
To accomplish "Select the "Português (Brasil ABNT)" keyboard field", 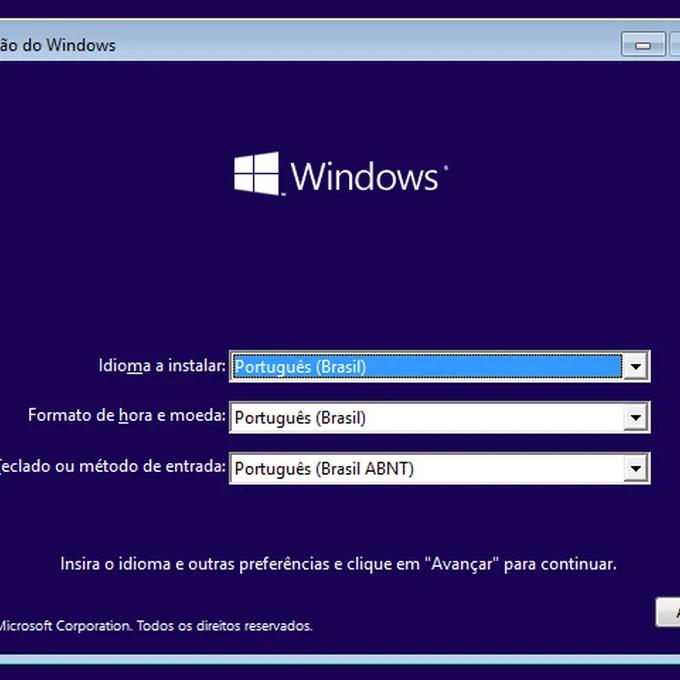I will tap(439, 468).
